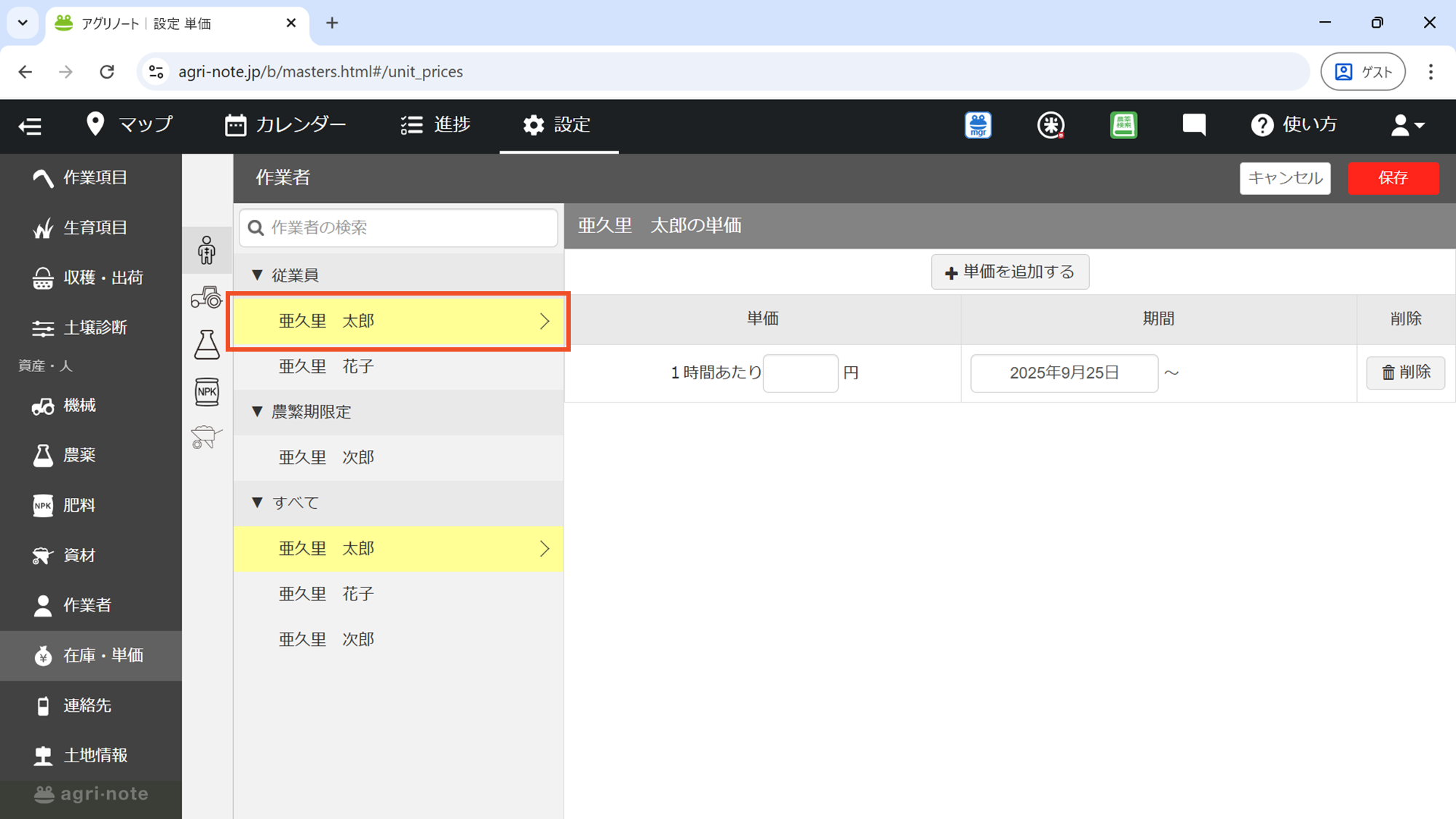Select 亜久里 次郎 under すべて
1456x819 pixels.
point(398,639)
